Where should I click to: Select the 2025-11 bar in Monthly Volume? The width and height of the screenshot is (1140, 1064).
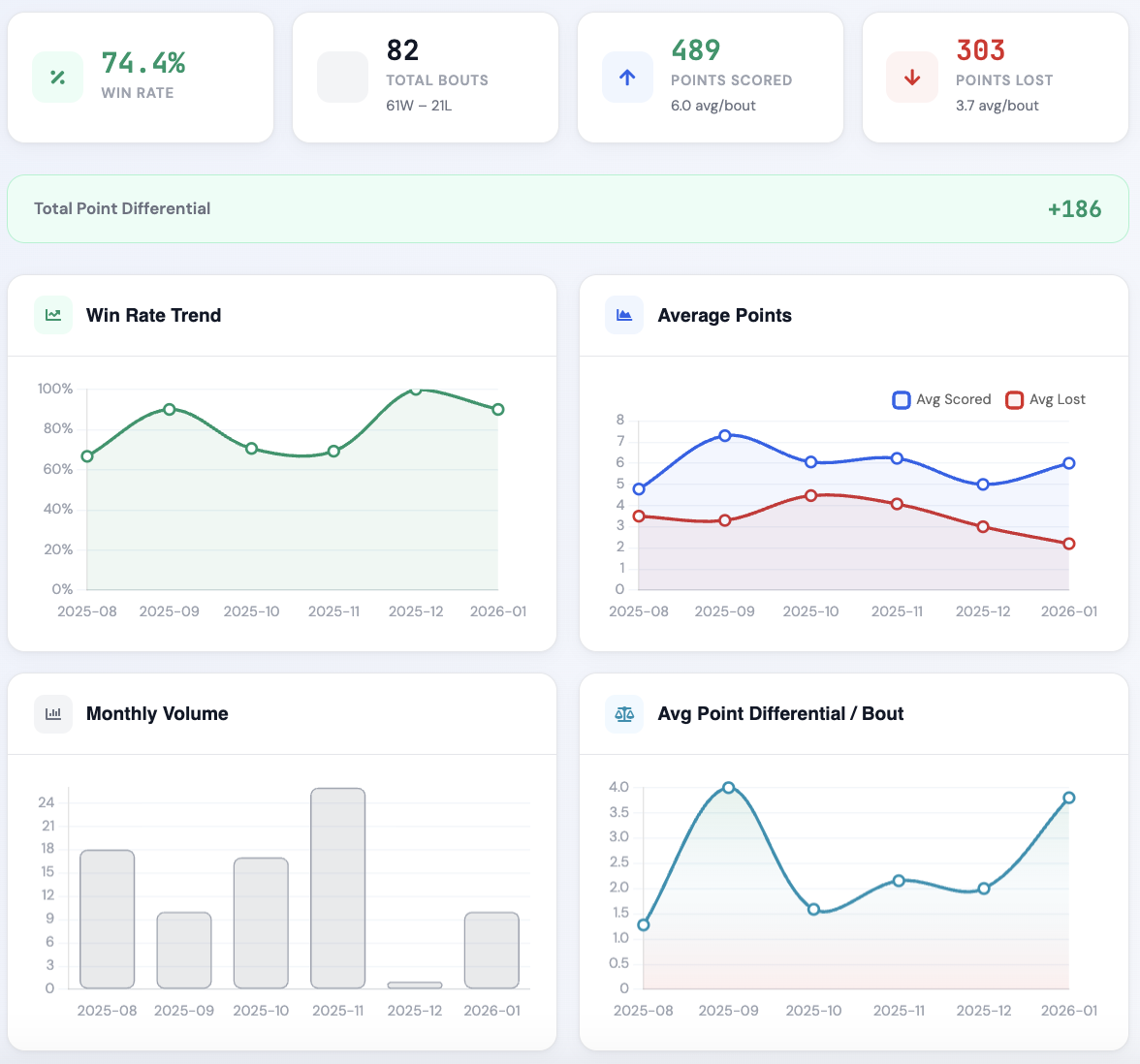337,887
